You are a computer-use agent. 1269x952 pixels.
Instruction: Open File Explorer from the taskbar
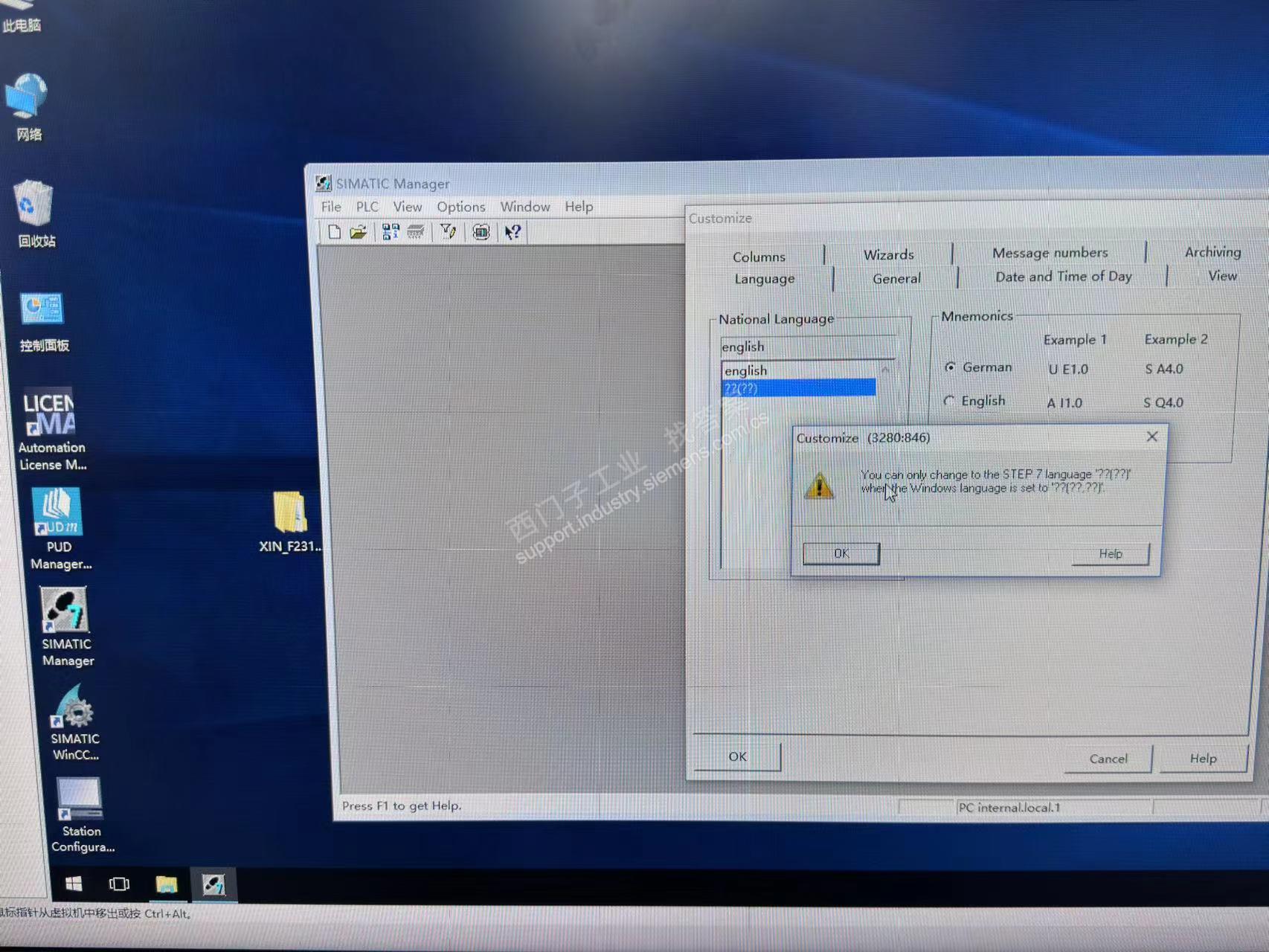point(166,884)
